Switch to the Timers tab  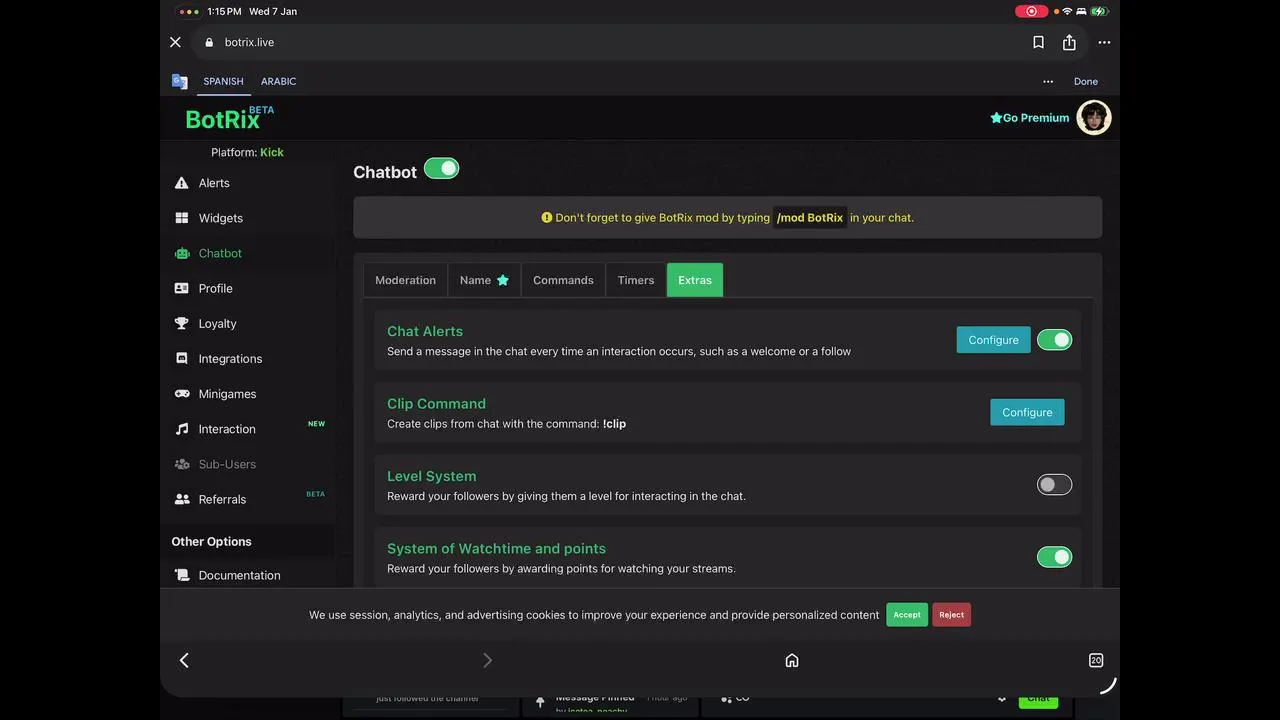(636, 280)
